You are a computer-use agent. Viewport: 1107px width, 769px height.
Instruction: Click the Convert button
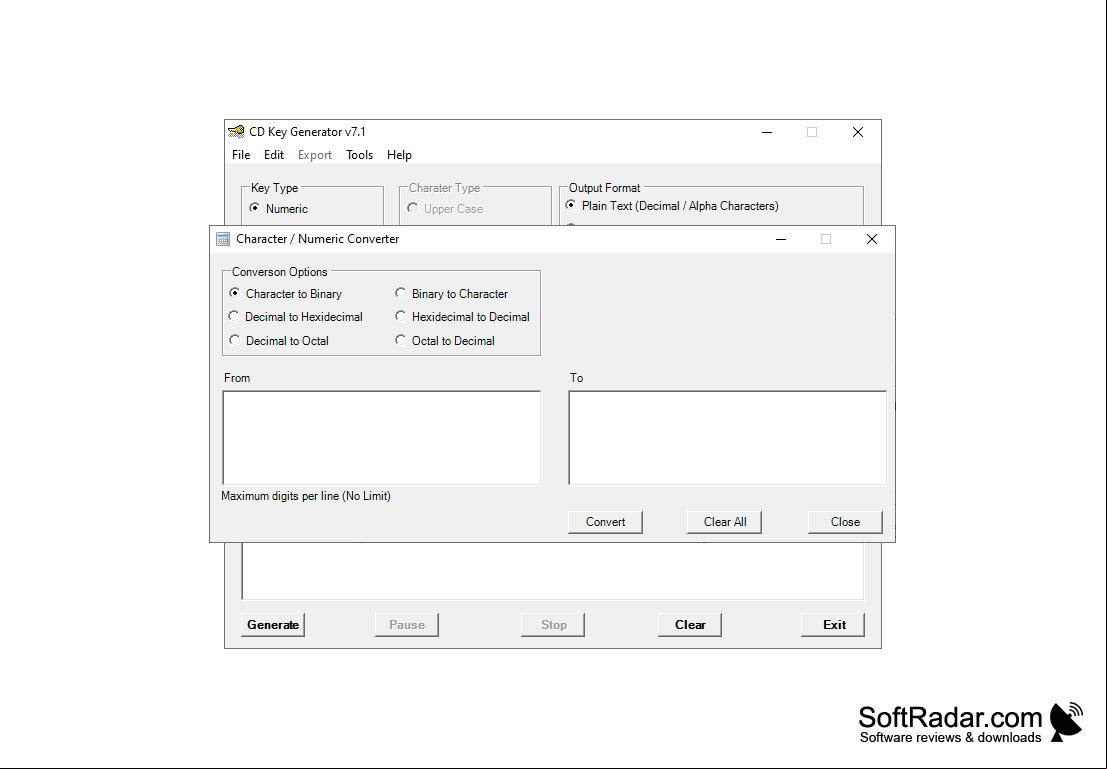tap(605, 522)
